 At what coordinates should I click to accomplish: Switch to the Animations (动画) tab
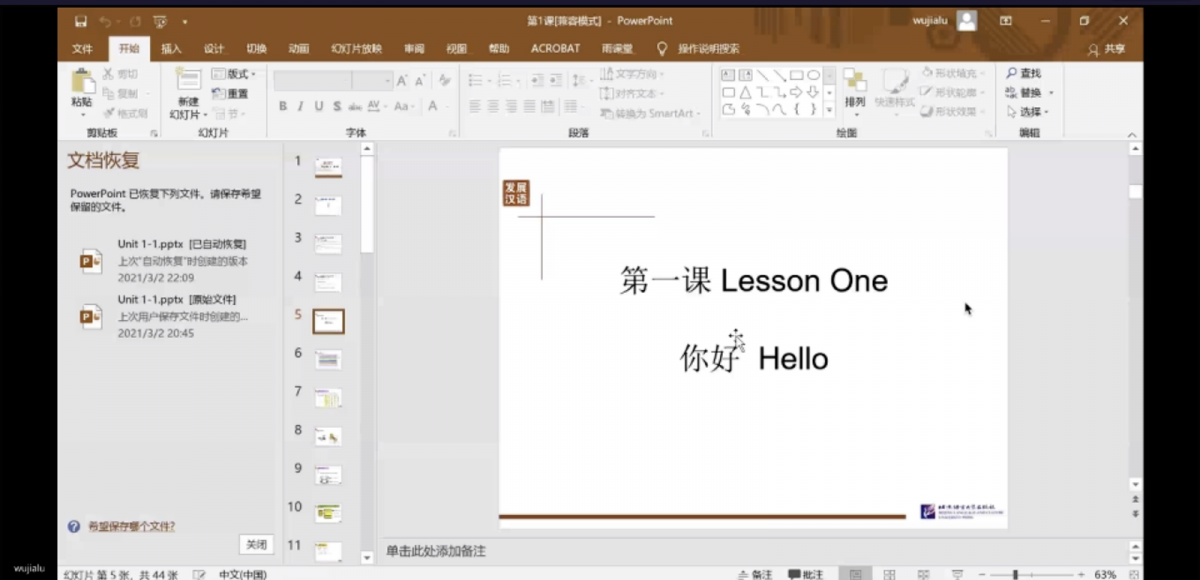(x=299, y=49)
